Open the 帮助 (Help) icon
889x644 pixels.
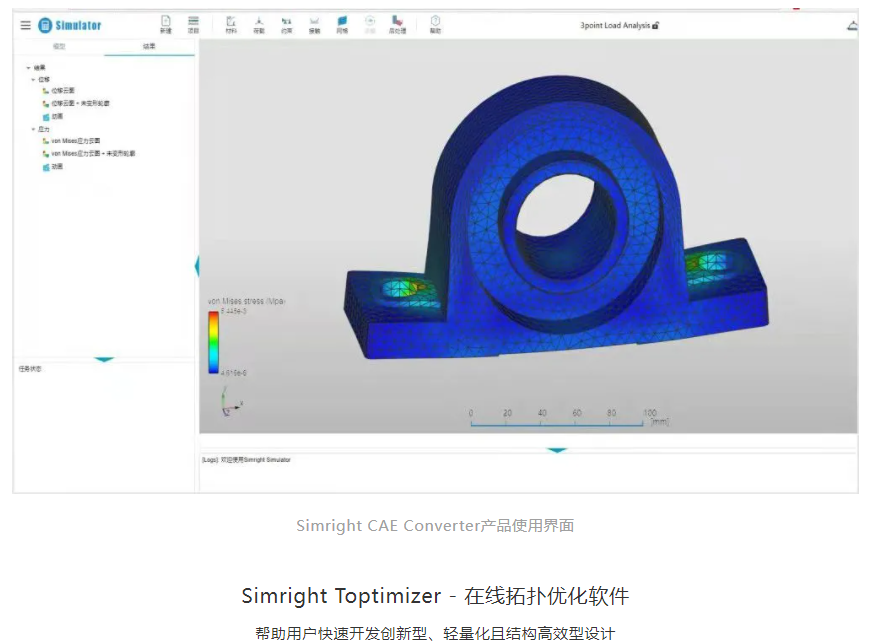[435, 24]
